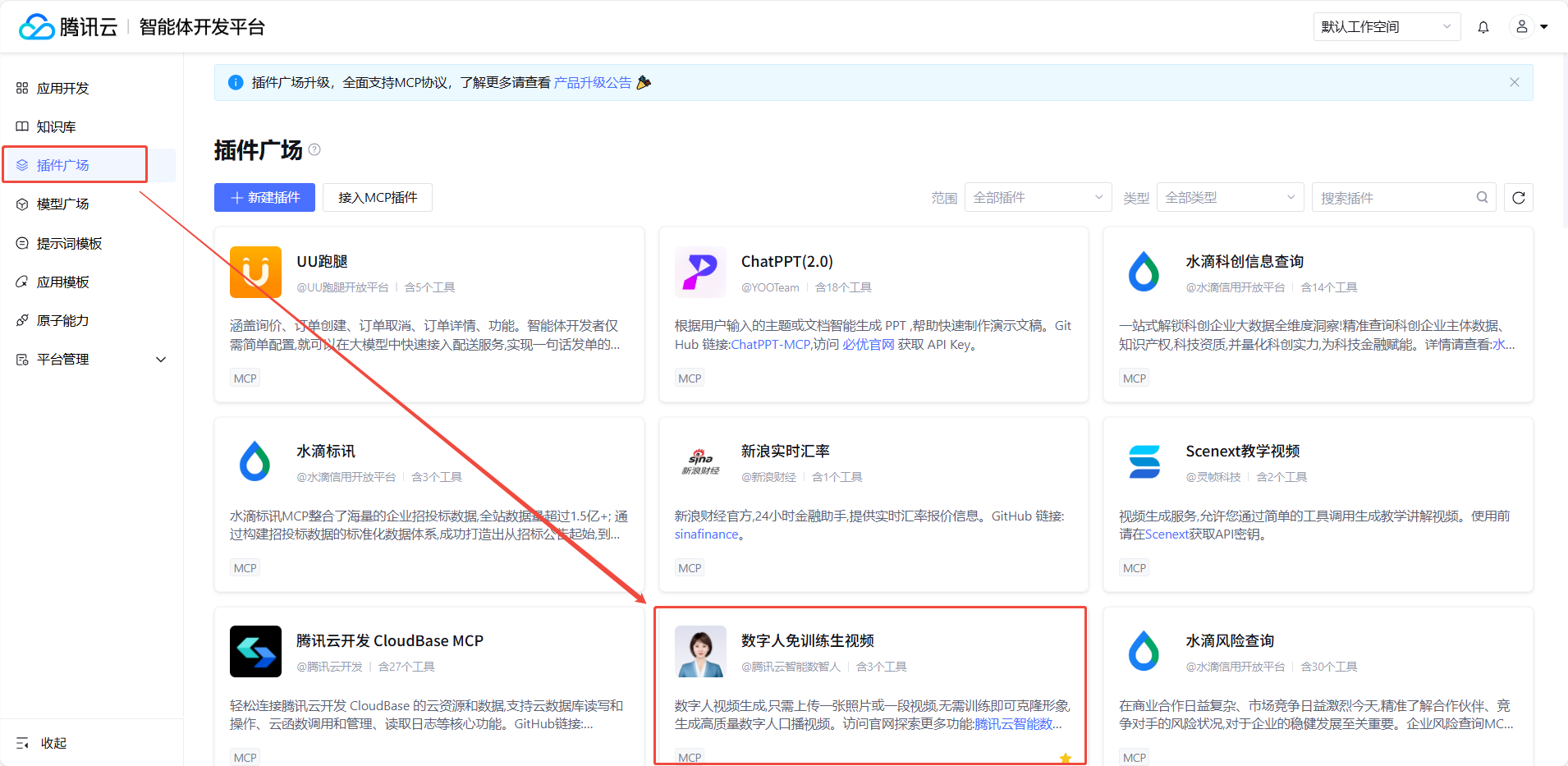Open the sinafinance GitHub link
The height and width of the screenshot is (766, 1568).
pyautogui.click(x=707, y=534)
